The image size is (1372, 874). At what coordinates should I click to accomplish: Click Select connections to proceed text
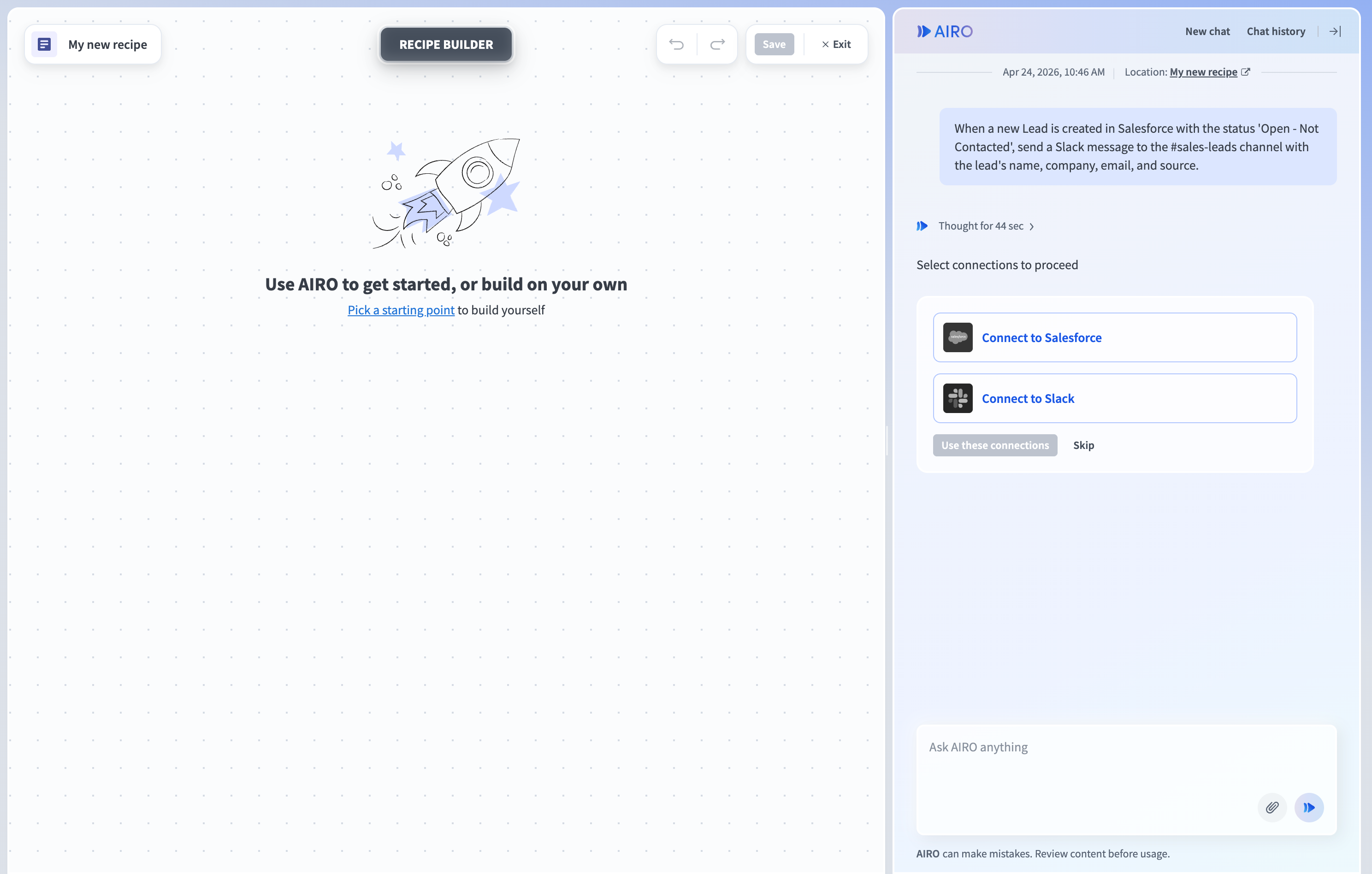tap(997, 265)
